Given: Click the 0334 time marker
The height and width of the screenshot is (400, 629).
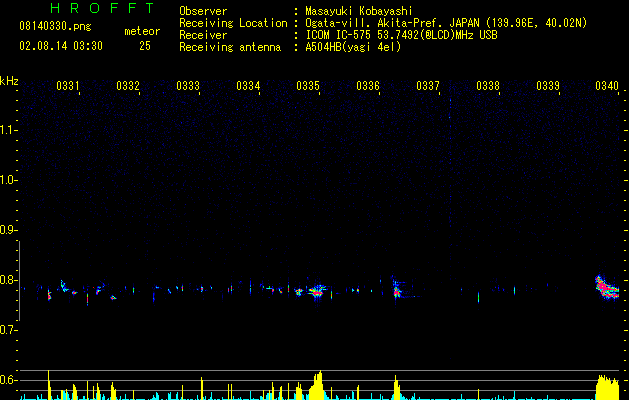Looking at the screenshot, I should pyautogui.click(x=248, y=85).
